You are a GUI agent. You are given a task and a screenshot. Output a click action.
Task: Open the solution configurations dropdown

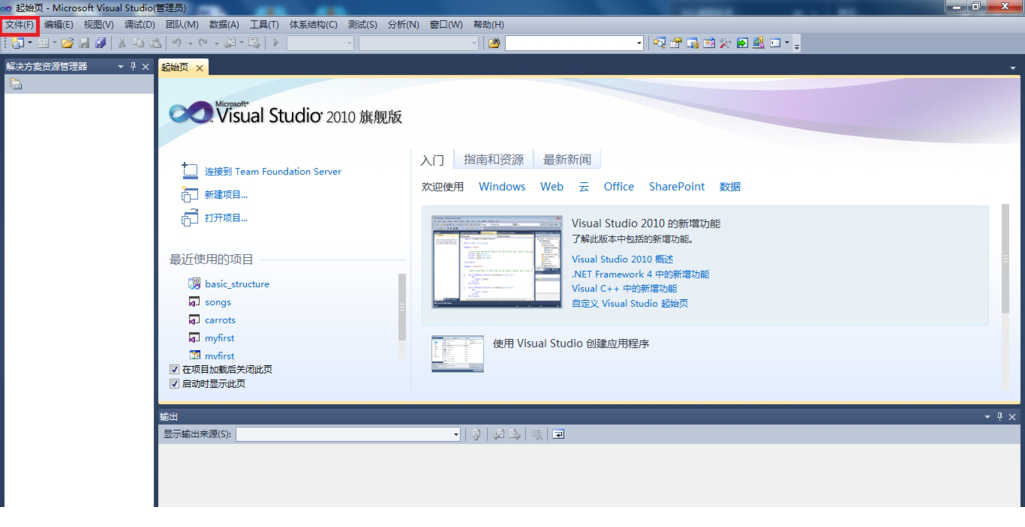pyautogui.click(x=349, y=43)
